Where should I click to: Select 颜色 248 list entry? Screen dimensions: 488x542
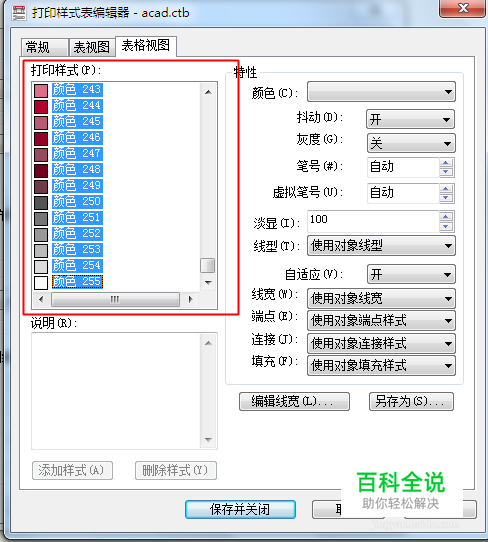click(x=77, y=169)
